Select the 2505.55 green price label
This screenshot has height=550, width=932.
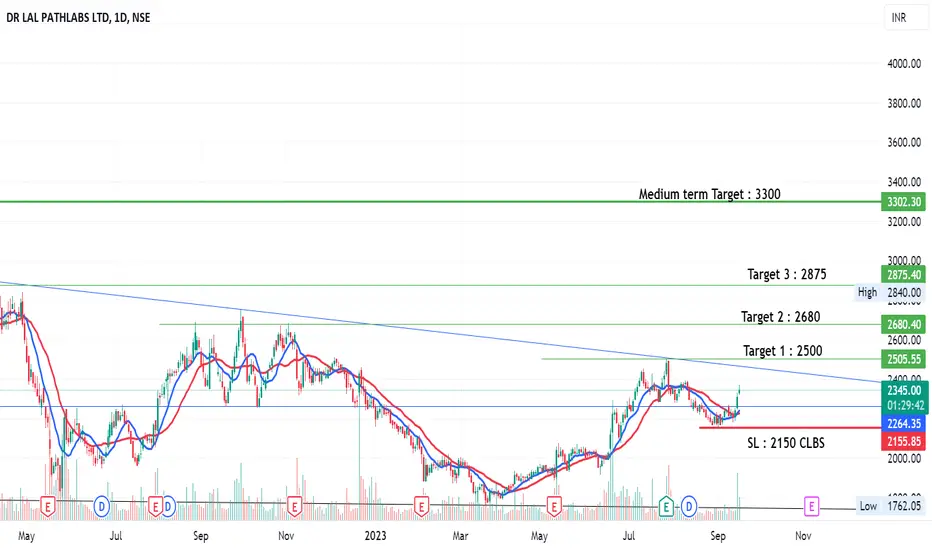tap(903, 359)
